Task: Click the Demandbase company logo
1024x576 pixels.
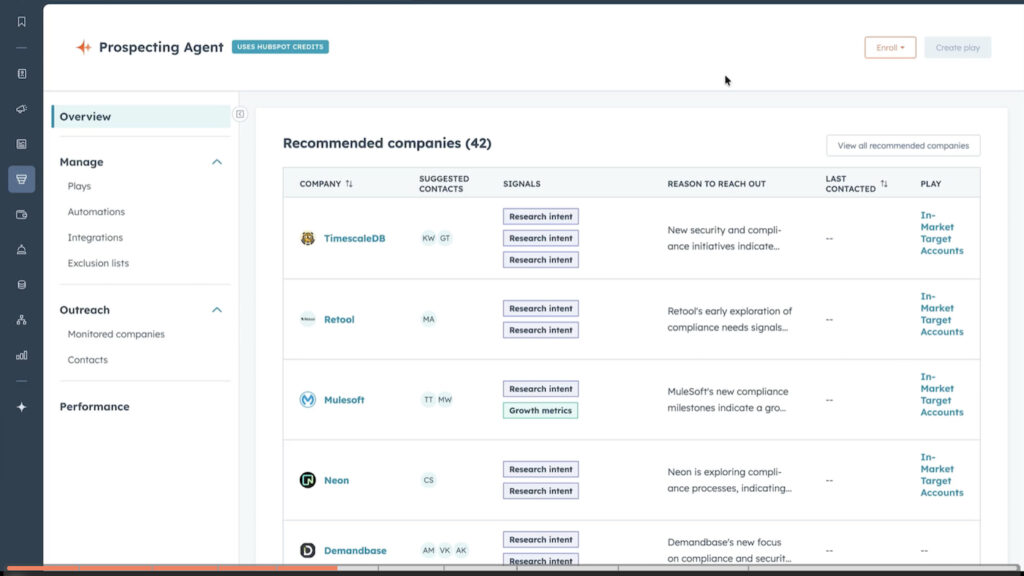Action: [308, 551]
